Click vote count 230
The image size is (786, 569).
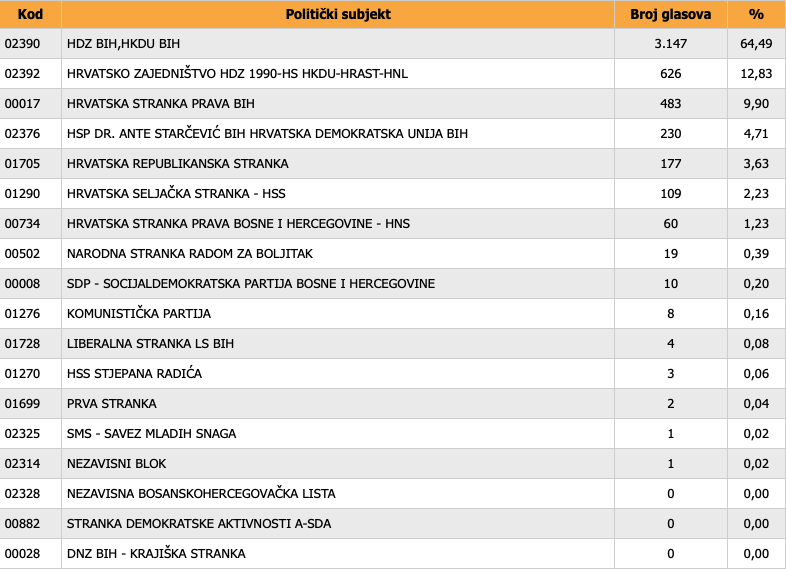[x=671, y=134]
